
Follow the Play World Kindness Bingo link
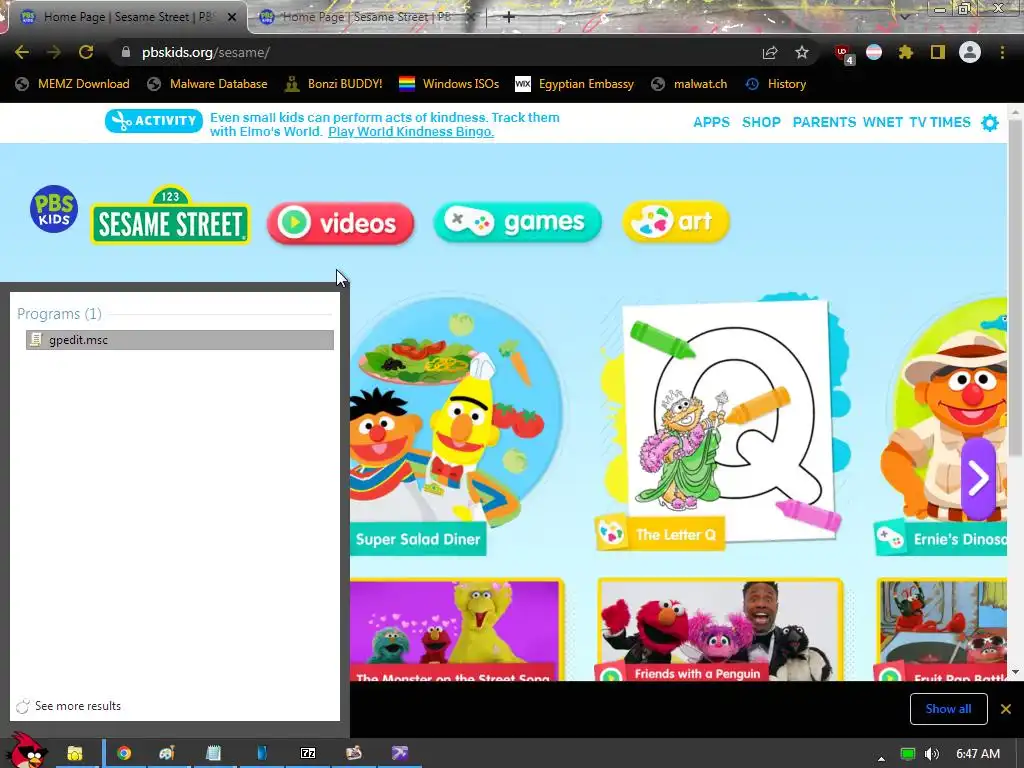[x=411, y=131]
